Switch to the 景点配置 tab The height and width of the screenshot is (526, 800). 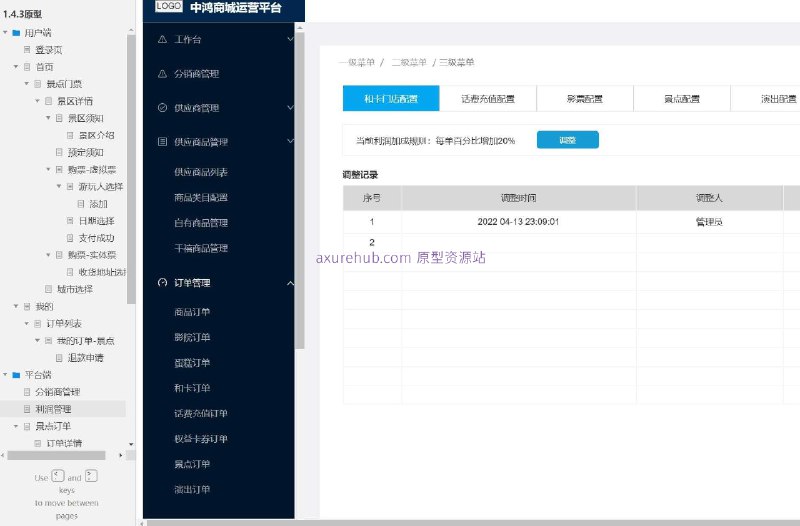[682, 98]
